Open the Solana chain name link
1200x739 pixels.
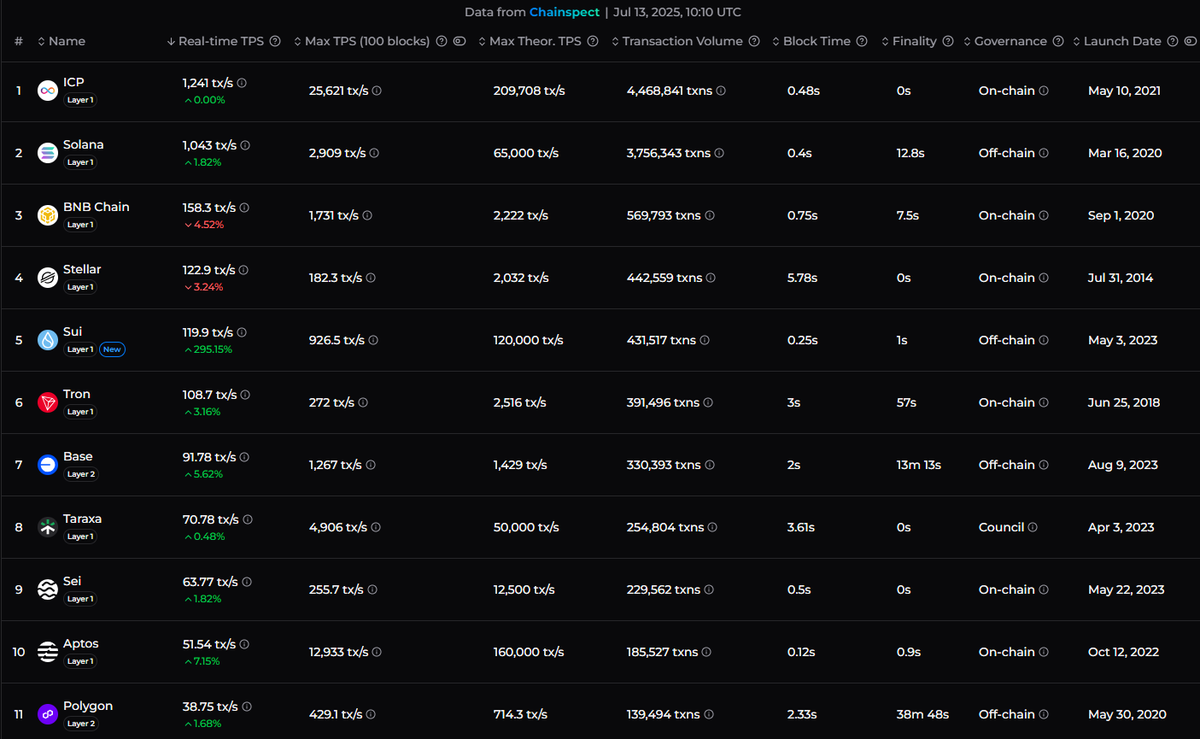coord(83,144)
